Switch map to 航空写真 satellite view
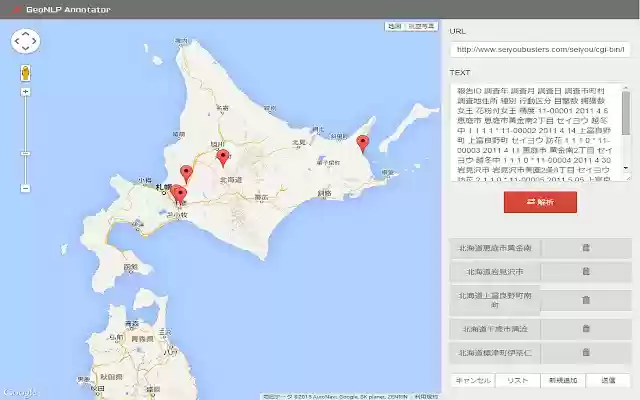The width and height of the screenshot is (640, 400). click(x=421, y=26)
